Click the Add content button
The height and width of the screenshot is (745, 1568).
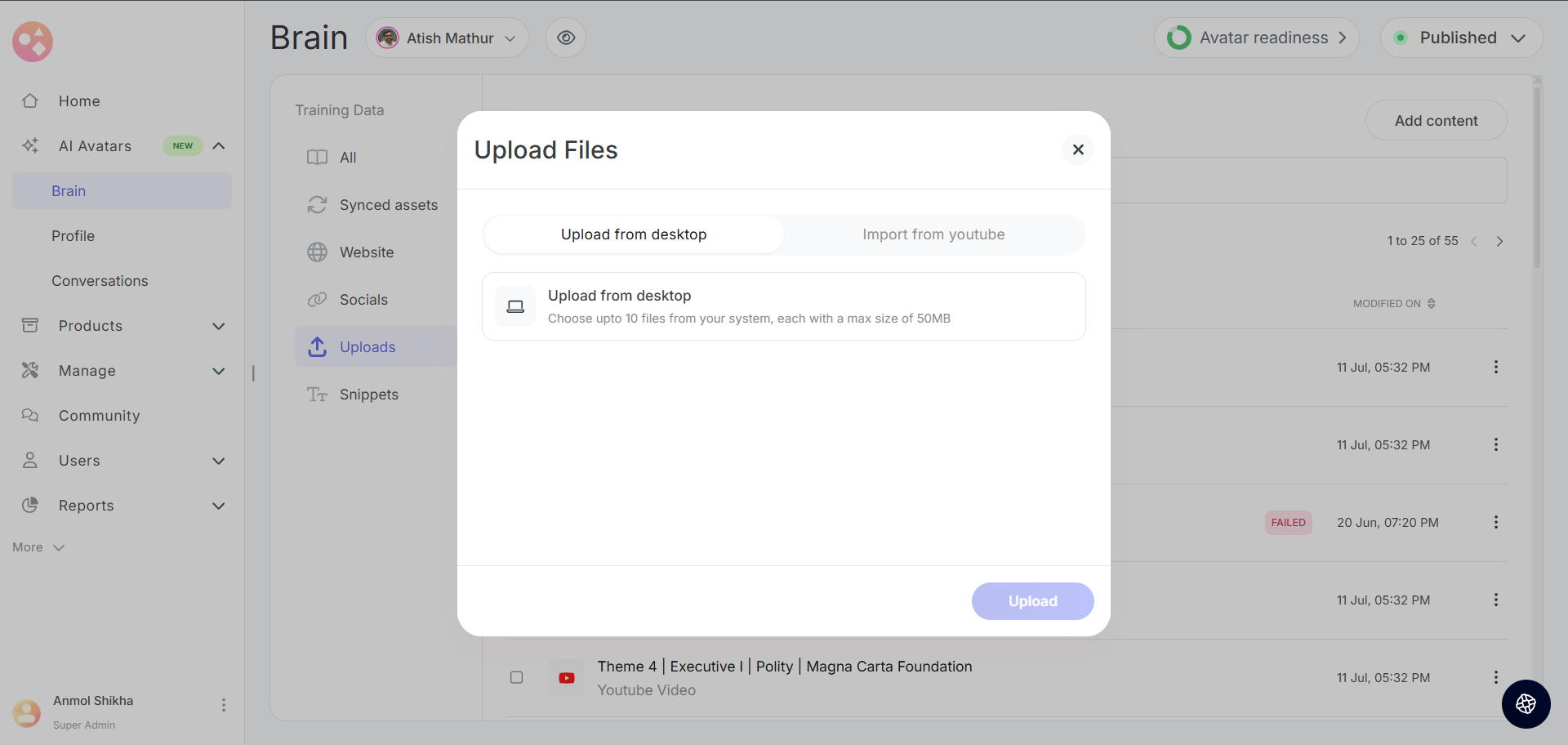tap(1436, 121)
